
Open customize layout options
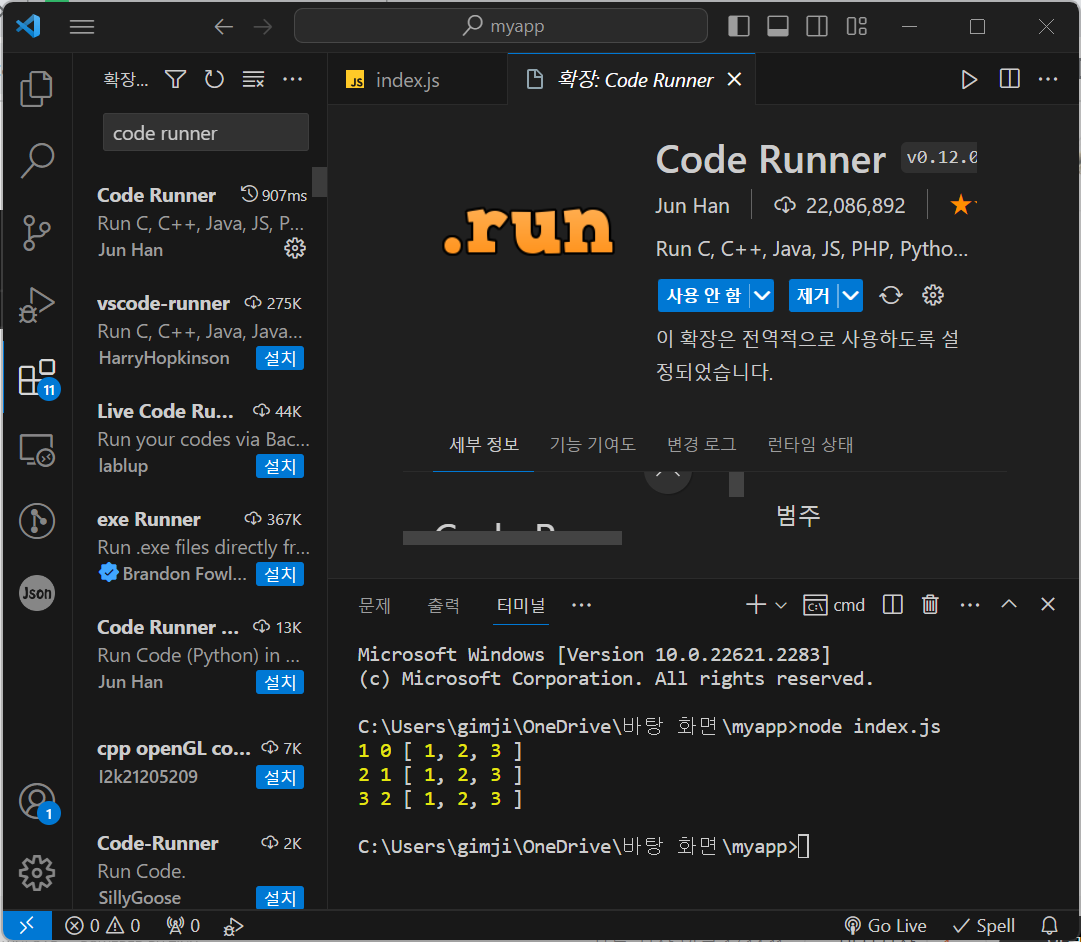tap(856, 27)
